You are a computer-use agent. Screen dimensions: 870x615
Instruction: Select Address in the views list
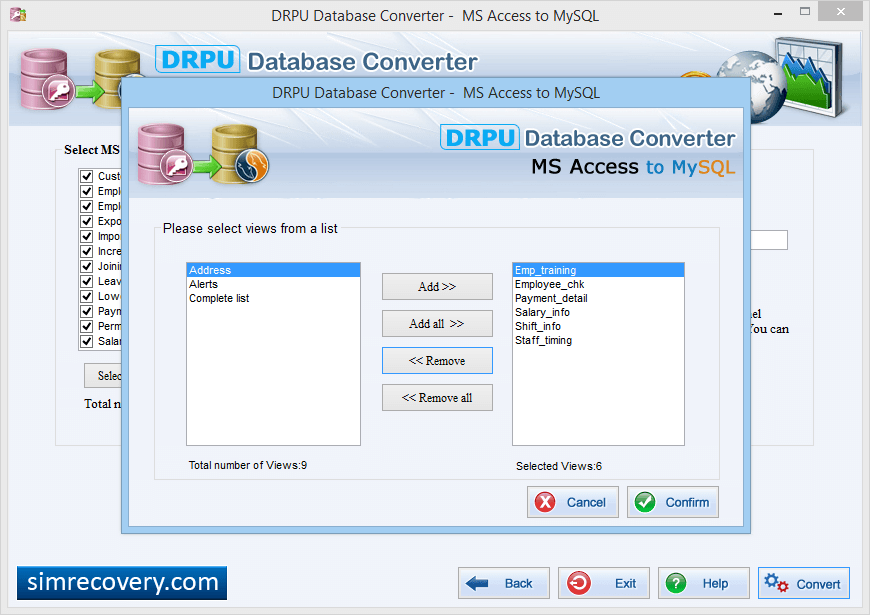[x=273, y=270]
